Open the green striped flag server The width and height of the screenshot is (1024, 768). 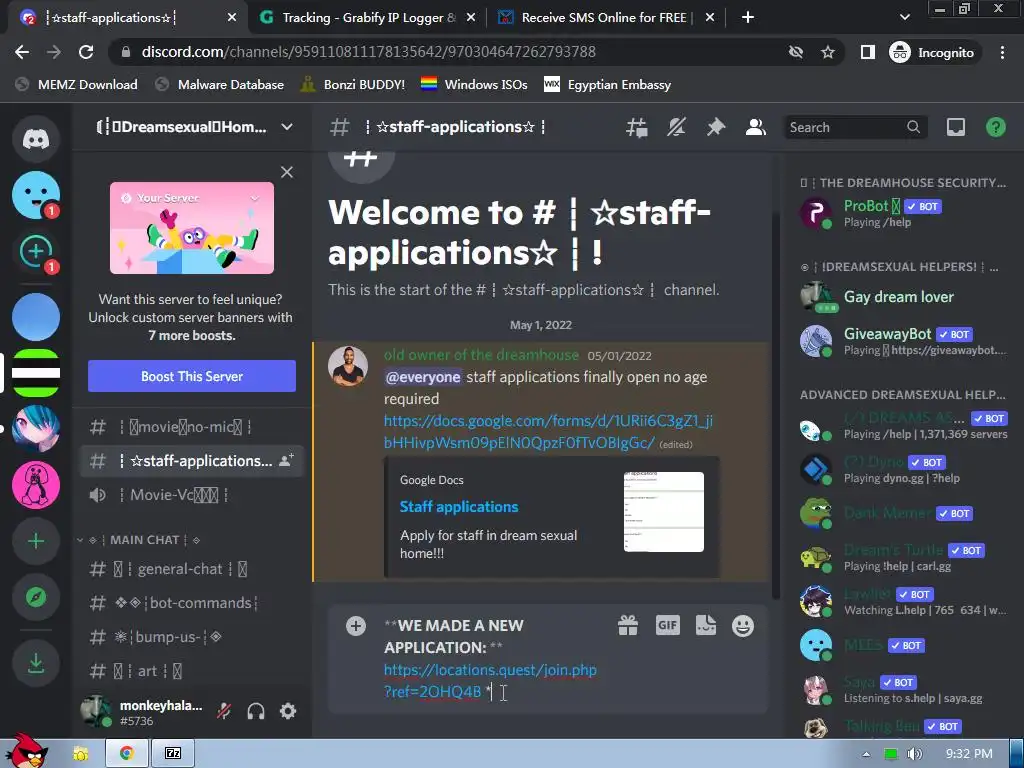coord(36,373)
